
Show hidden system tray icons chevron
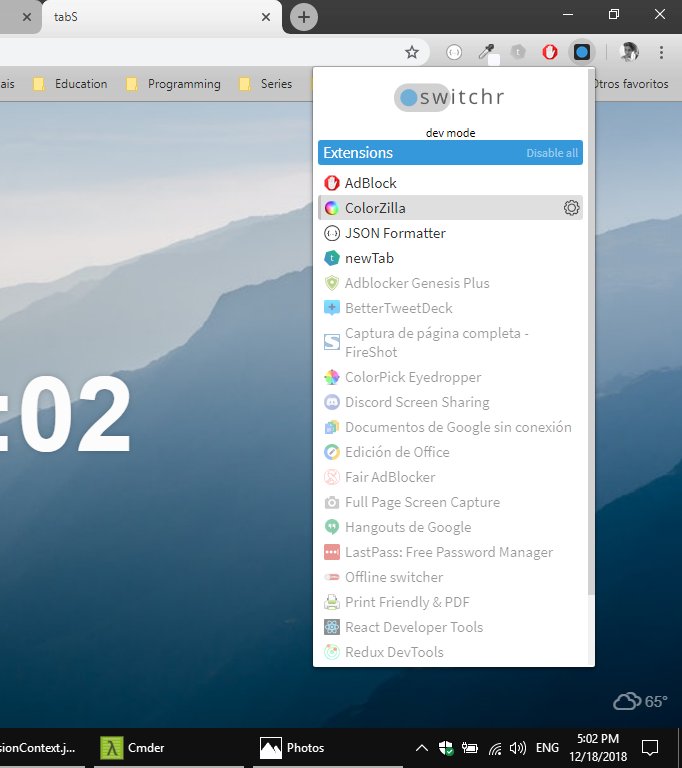421,747
